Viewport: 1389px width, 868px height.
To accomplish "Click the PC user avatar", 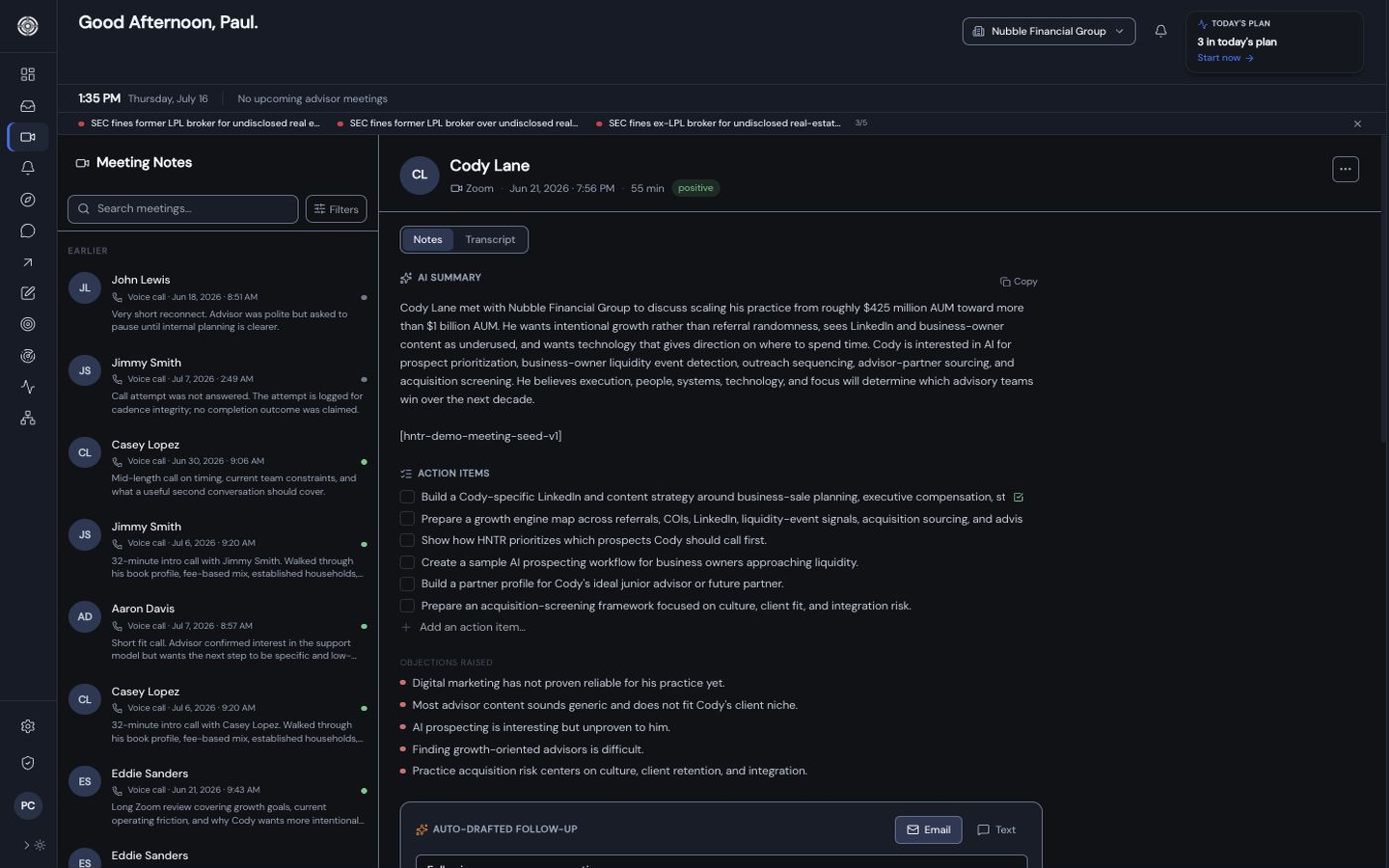I will coord(28,805).
